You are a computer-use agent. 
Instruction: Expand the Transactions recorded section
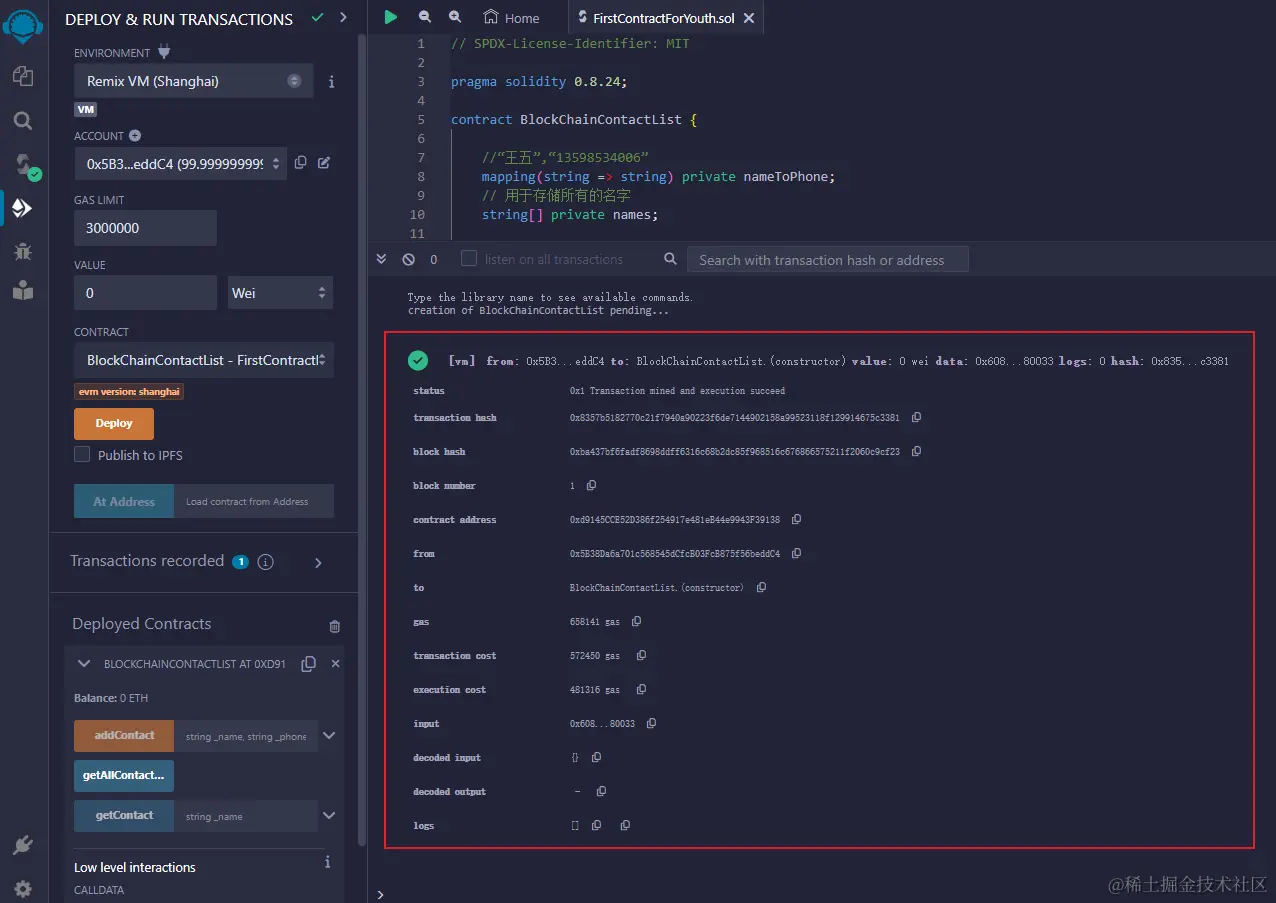(318, 563)
